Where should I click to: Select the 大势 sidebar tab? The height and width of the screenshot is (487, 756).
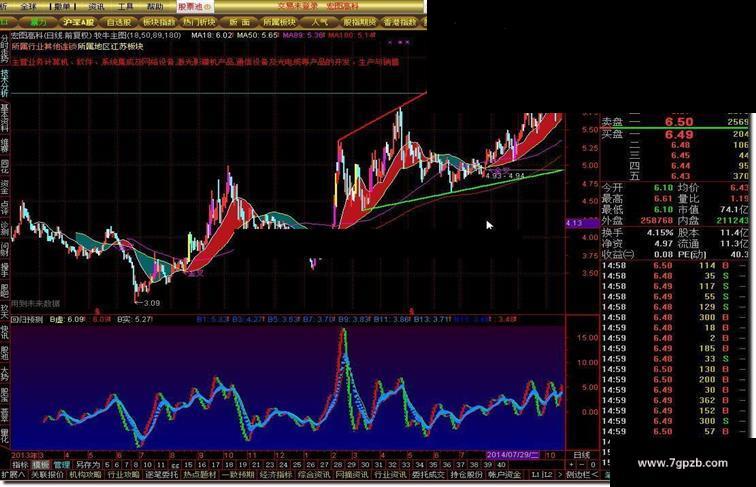(x=5, y=375)
